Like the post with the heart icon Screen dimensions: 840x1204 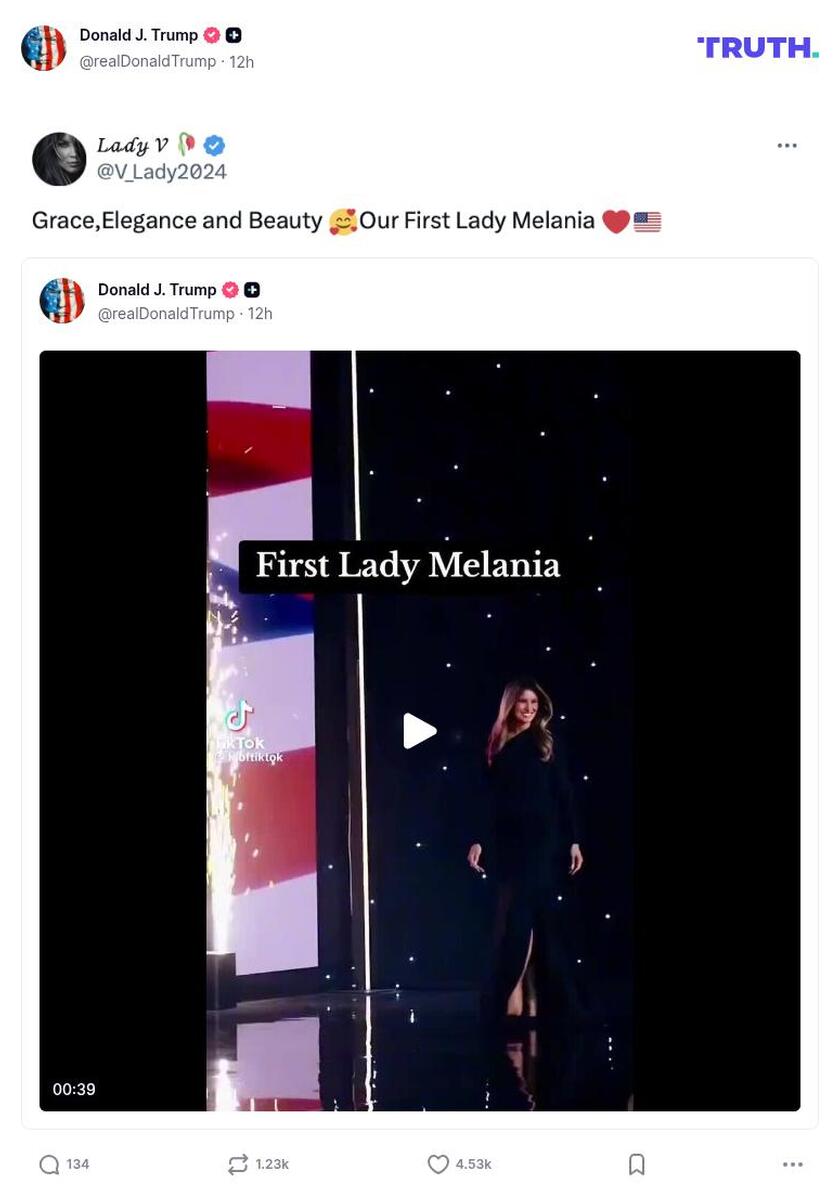(x=438, y=1164)
